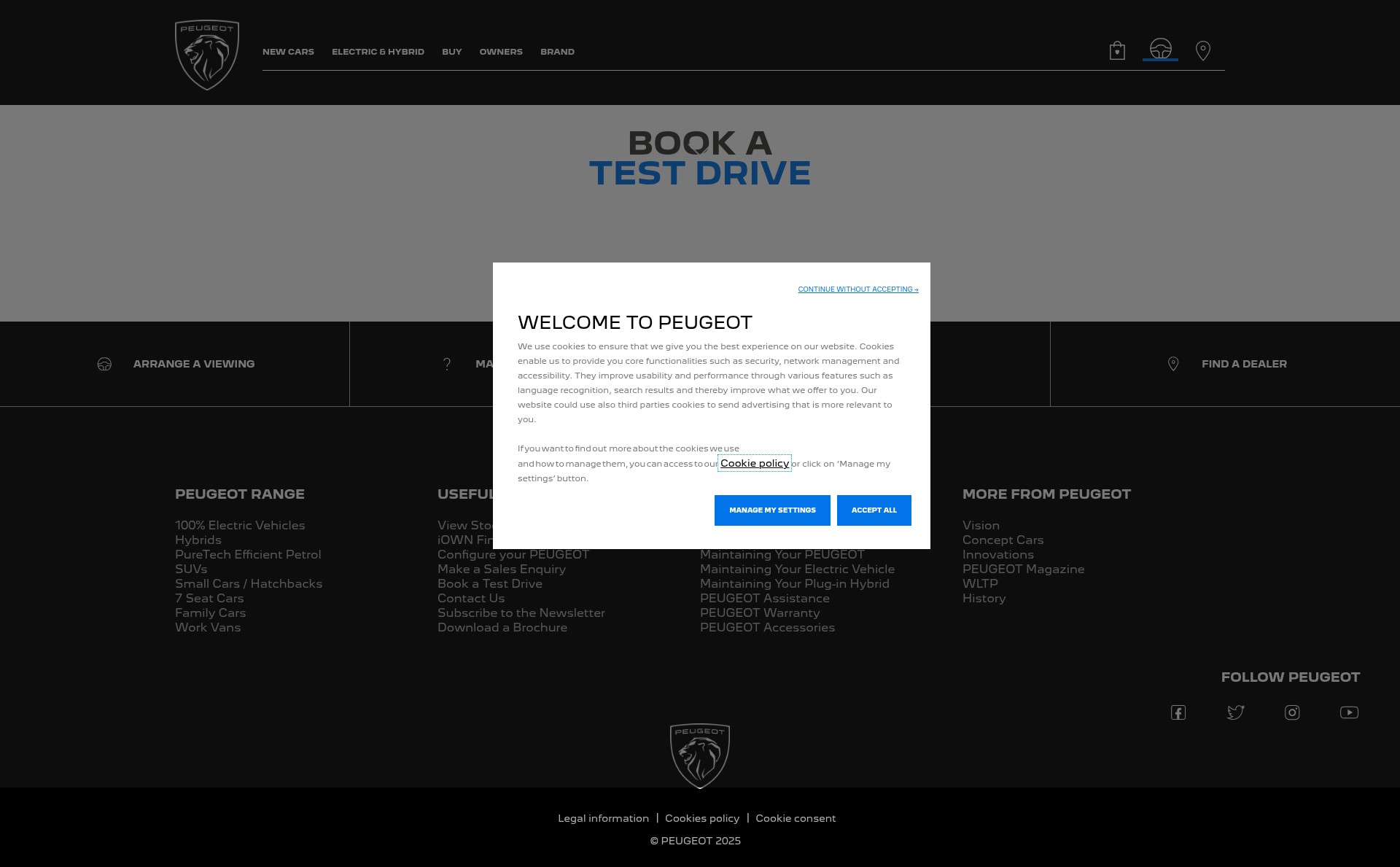The width and height of the screenshot is (1400, 867).
Task: Open Book a Test Drive footer link
Action: tap(490, 583)
